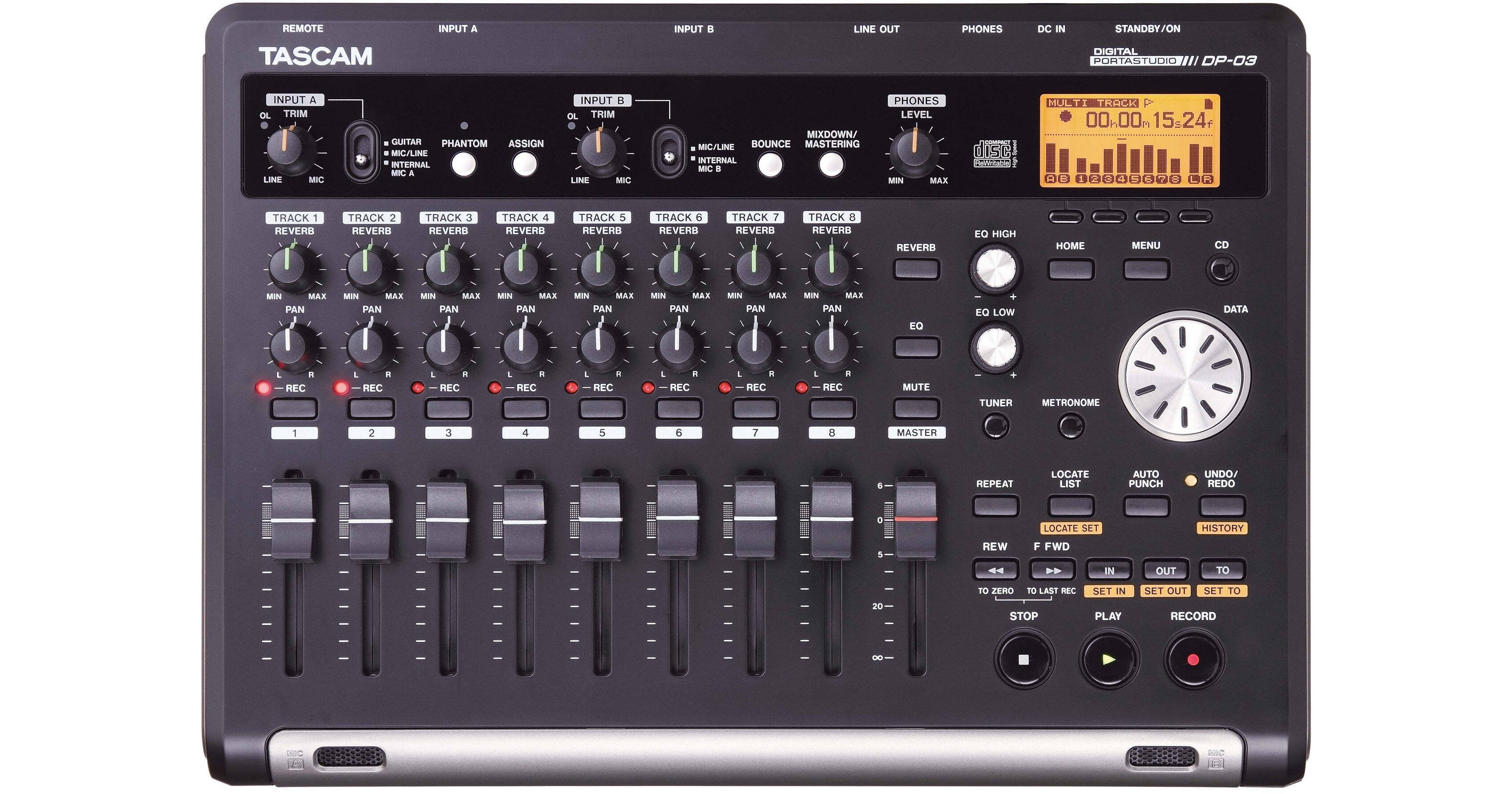Open the REVERB settings button
This screenshot has height=794, width=1512.
(916, 270)
